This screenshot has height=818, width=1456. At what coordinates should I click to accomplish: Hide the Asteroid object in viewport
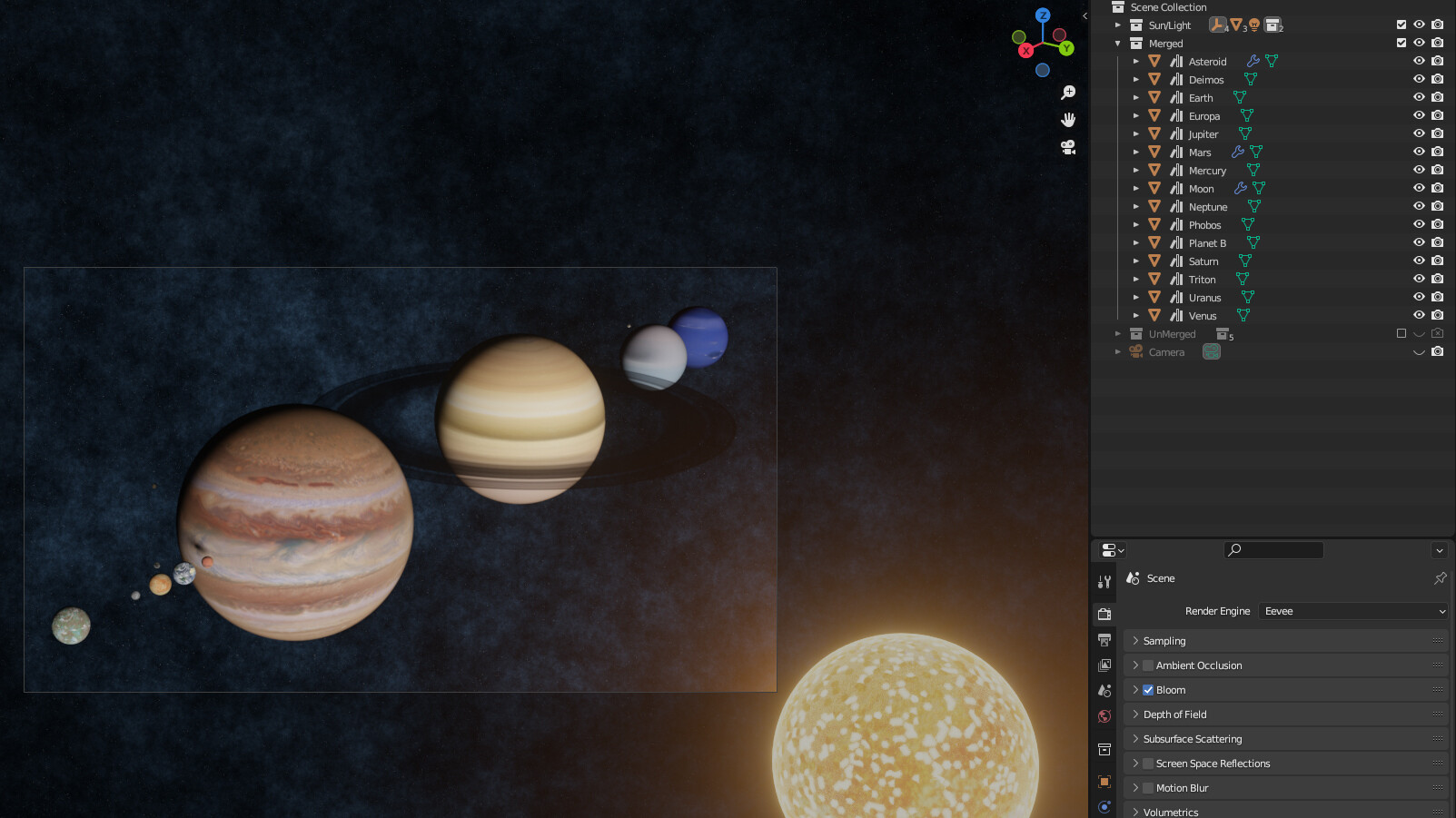pos(1419,61)
